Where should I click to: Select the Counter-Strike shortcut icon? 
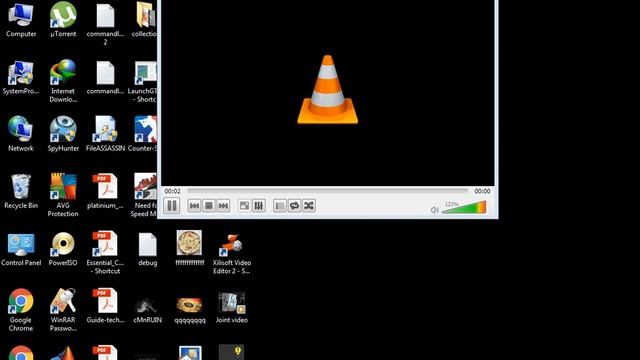point(142,134)
